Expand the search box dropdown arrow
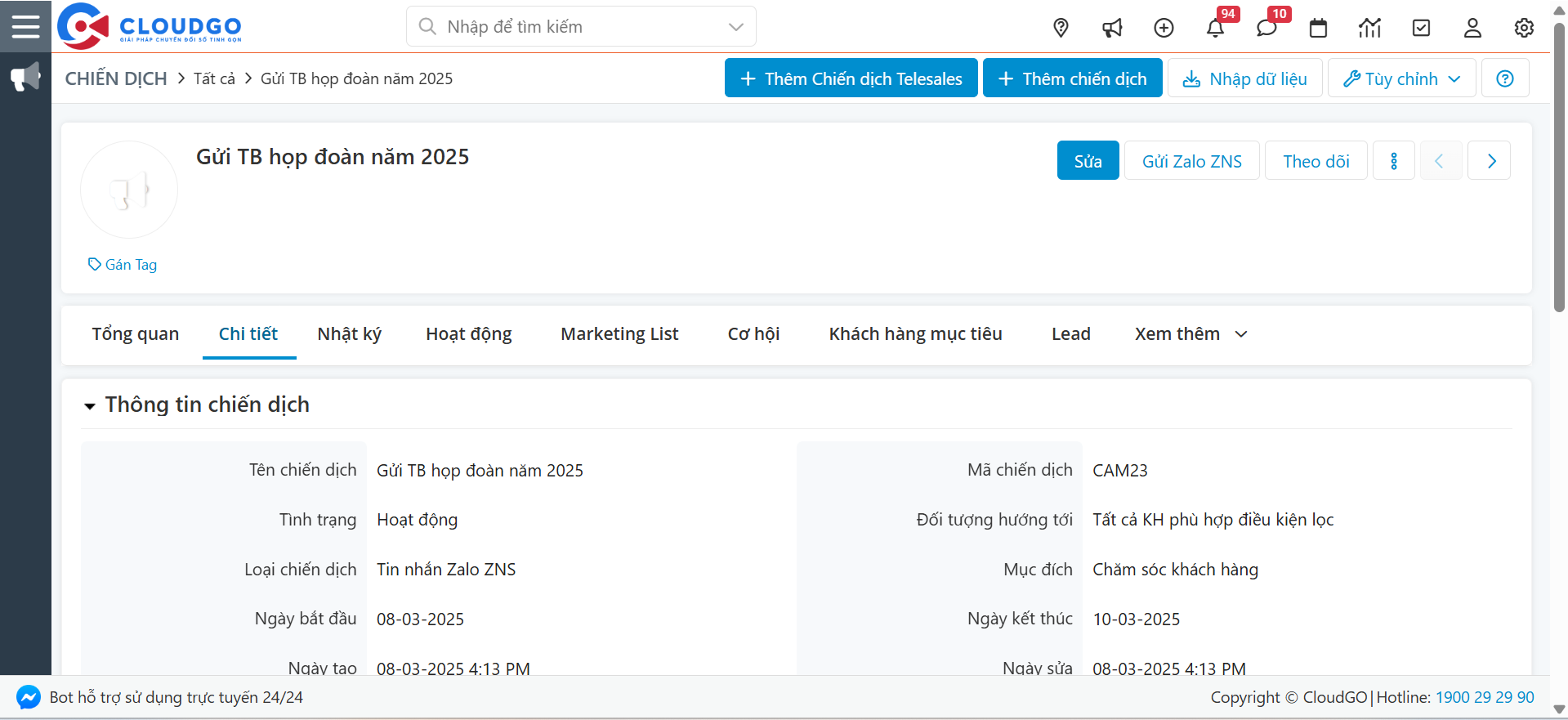The height and width of the screenshot is (720, 1568). (x=735, y=27)
